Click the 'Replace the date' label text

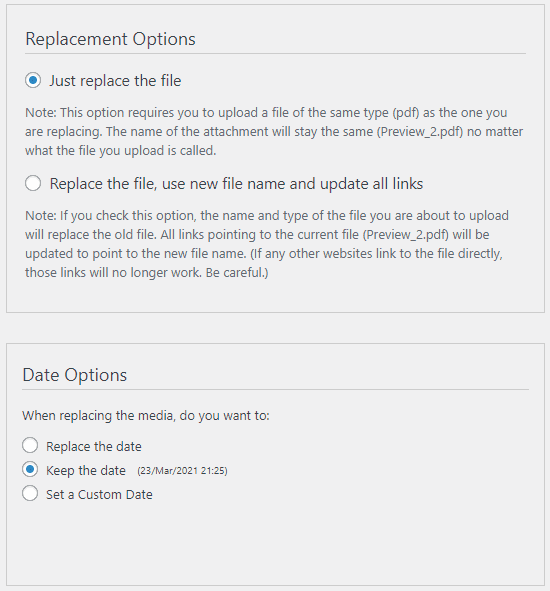click(x=94, y=446)
